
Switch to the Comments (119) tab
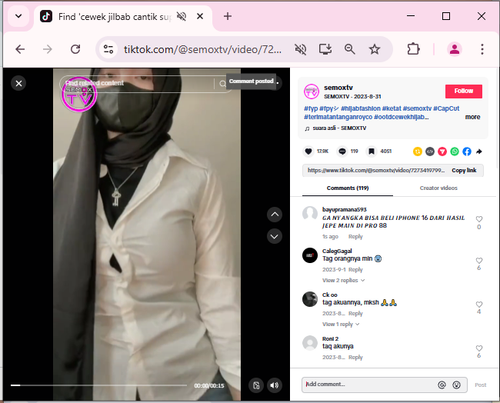[348, 188]
